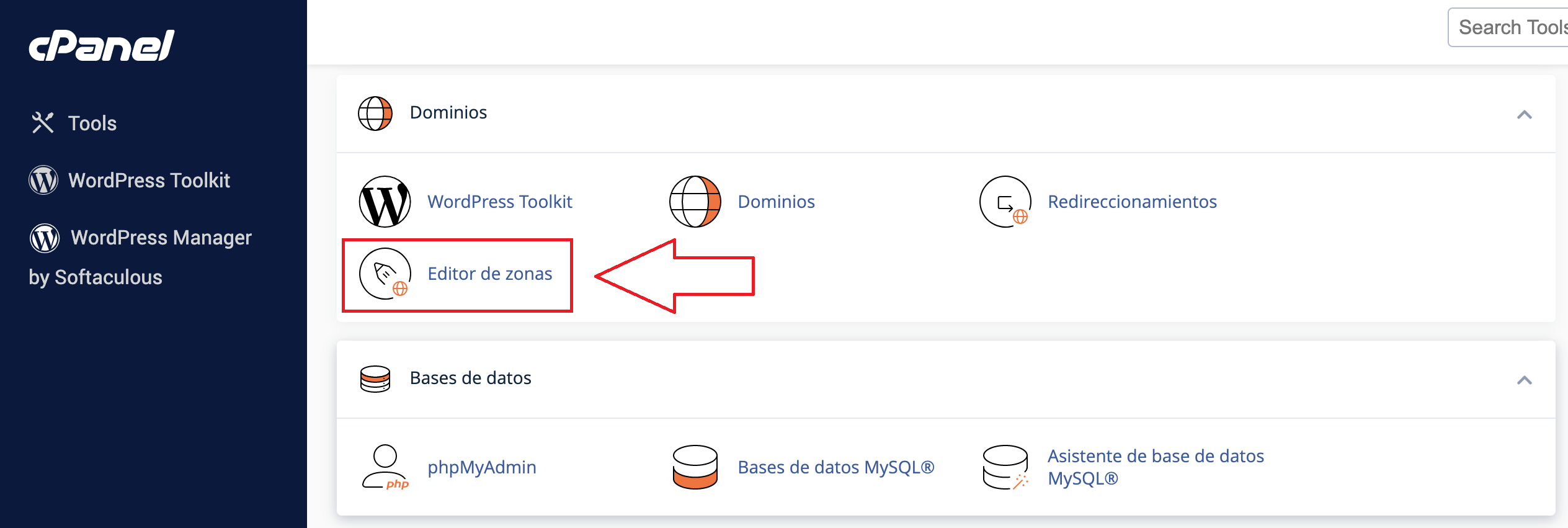Image resolution: width=1568 pixels, height=528 pixels.
Task: Click the Bases de datos section icon
Action: pyautogui.click(x=375, y=378)
